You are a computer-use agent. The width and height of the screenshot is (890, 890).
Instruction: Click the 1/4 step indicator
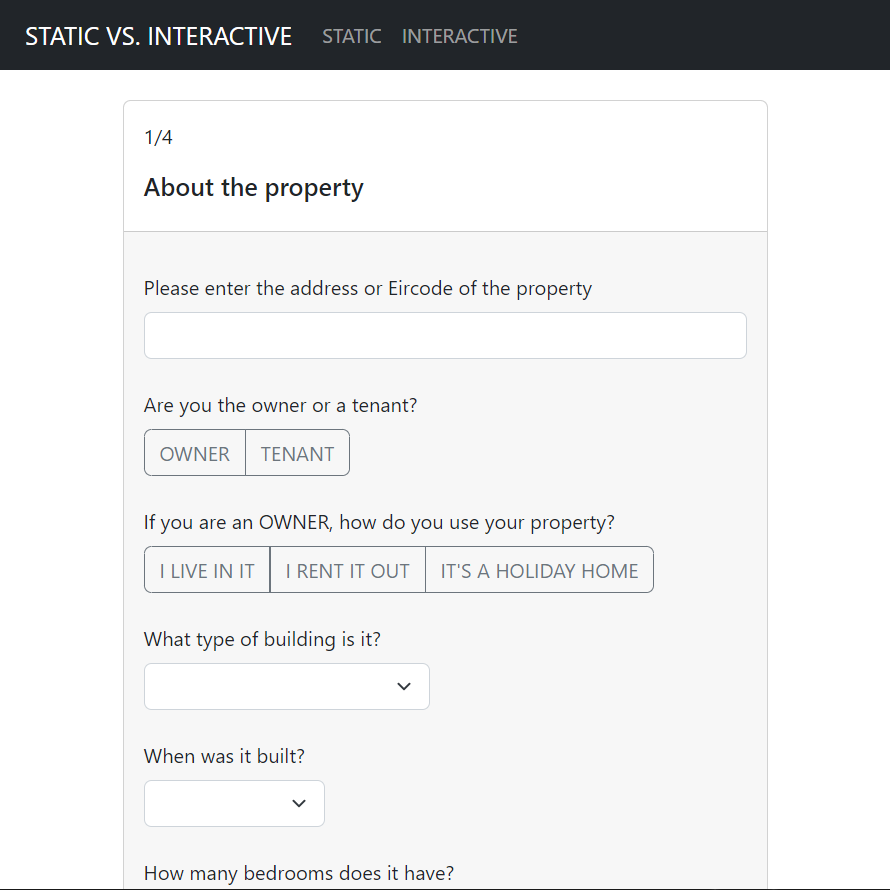point(158,138)
